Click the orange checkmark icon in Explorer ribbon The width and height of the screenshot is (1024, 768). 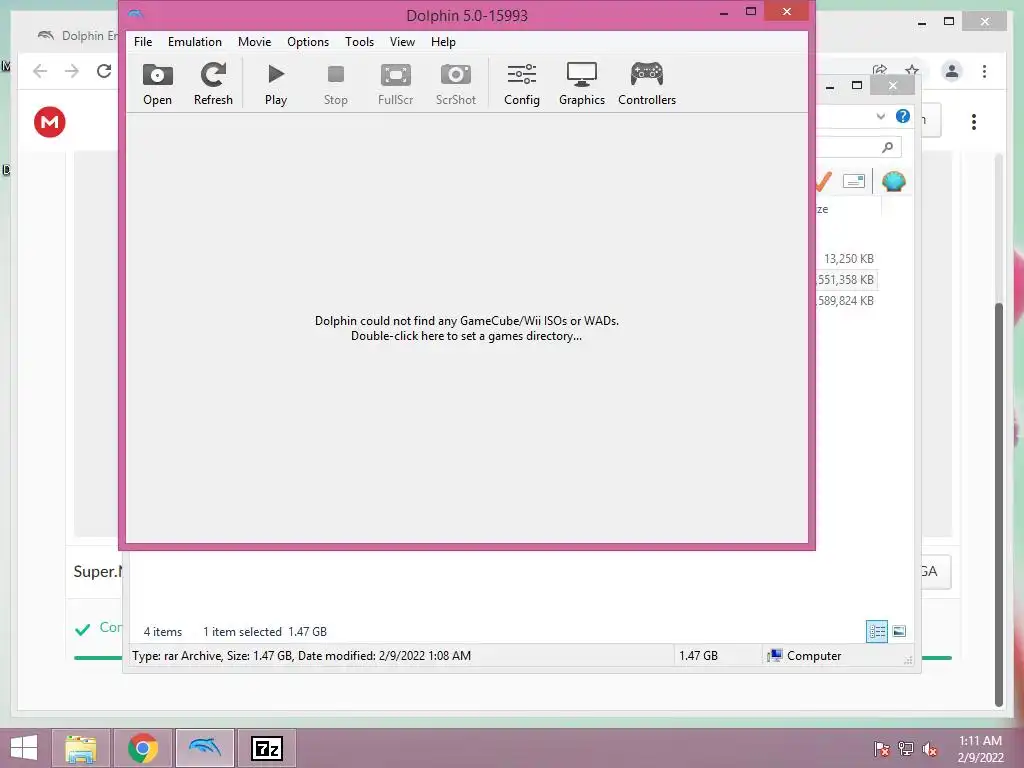click(824, 181)
